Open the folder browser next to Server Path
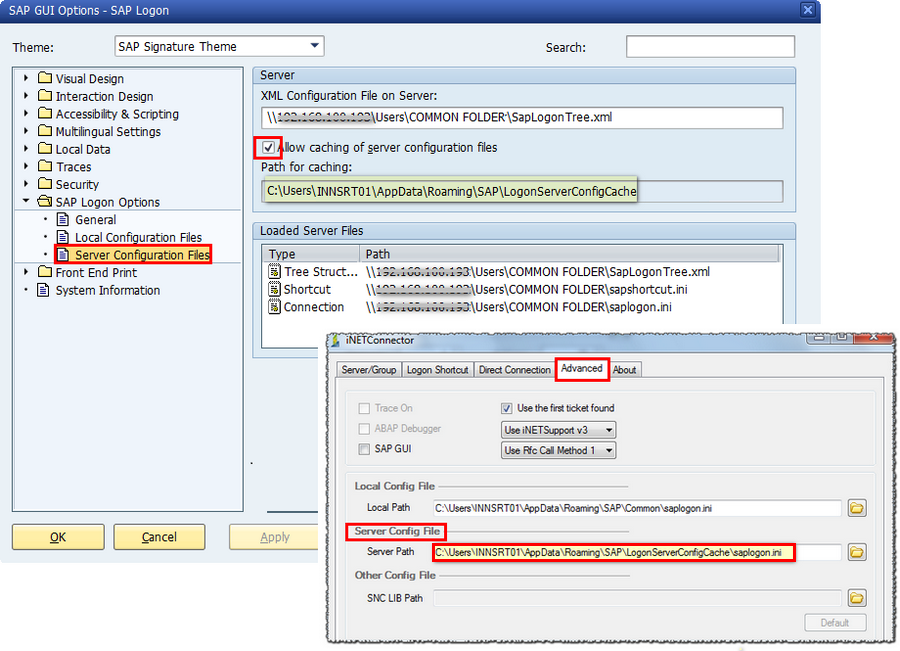Viewport: 900px width, 651px height. coord(856,552)
